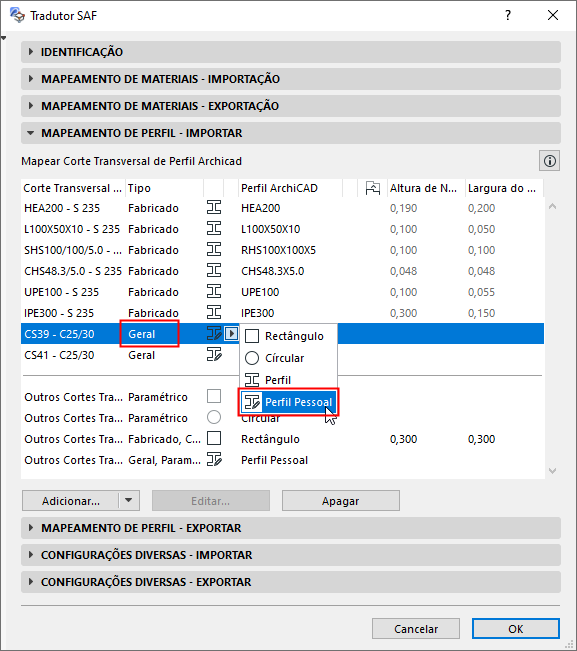Choose Perfil Pessoal from the popup menu

(288, 402)
